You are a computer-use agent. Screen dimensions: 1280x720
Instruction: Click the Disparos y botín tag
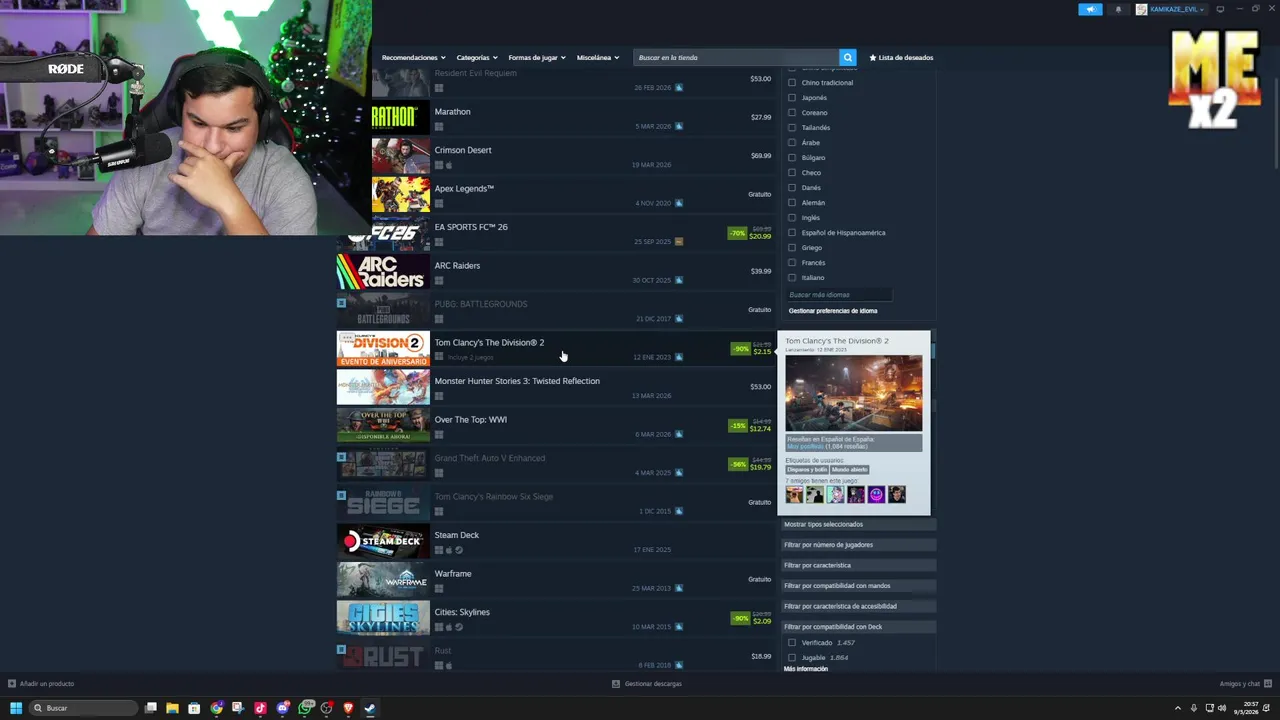click(x=806, y=470)
